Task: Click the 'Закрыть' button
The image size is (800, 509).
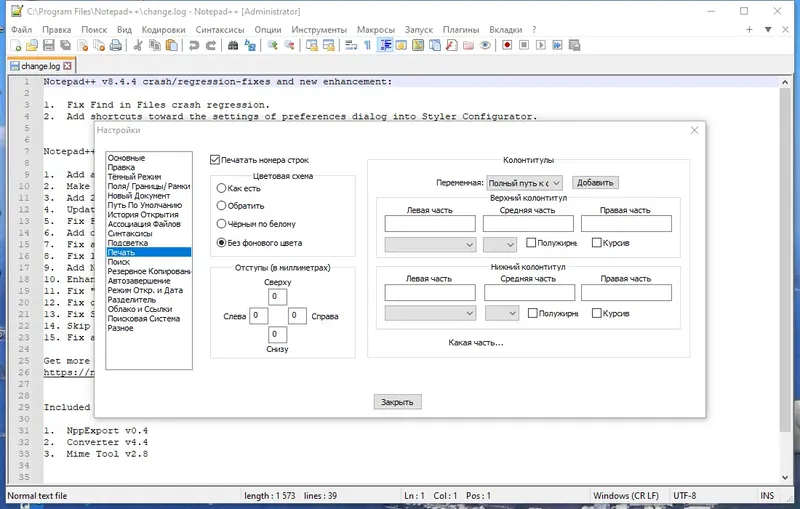Action: tap(397, 402)
